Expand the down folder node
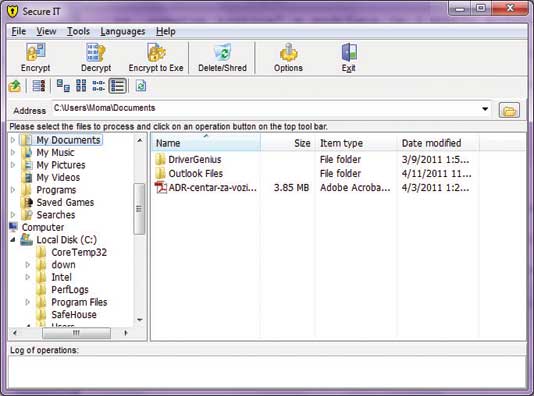 coord(28,265)
